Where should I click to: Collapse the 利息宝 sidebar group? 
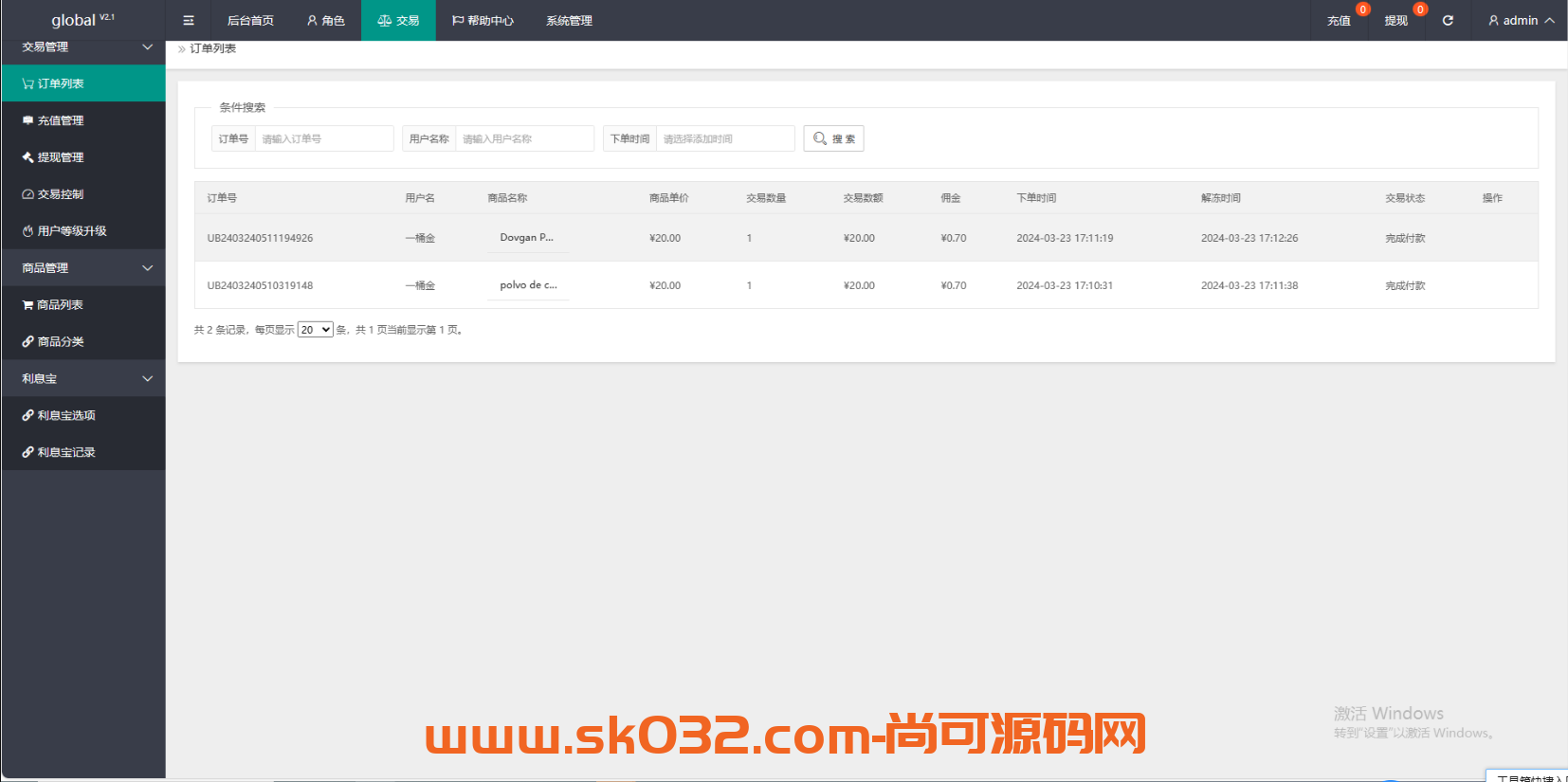click(83, 378)
